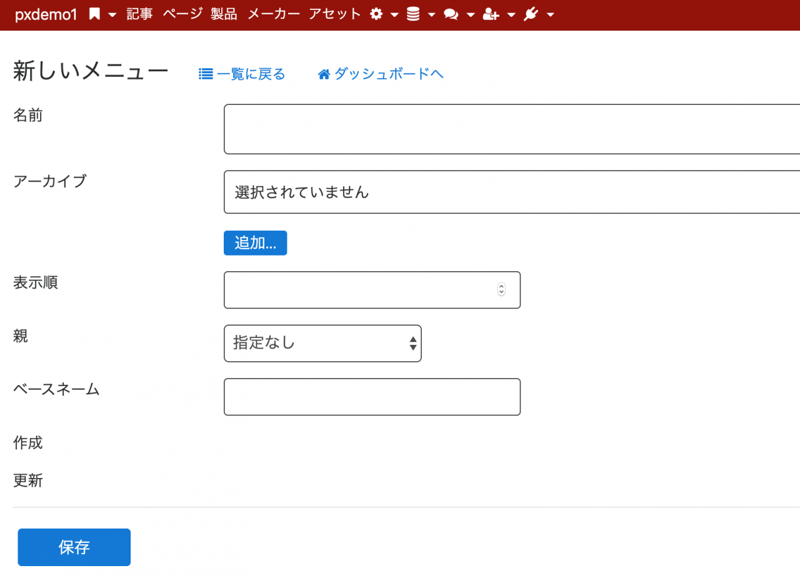Click the list icon beside 一覧に戻る
The width and height of the screenshot is (800, 578).
tap(205, 74)
